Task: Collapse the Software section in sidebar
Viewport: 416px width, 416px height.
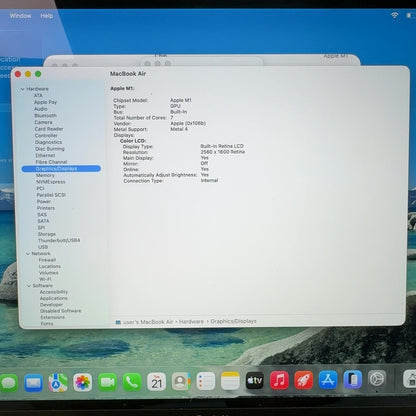Action: (29, 286)
